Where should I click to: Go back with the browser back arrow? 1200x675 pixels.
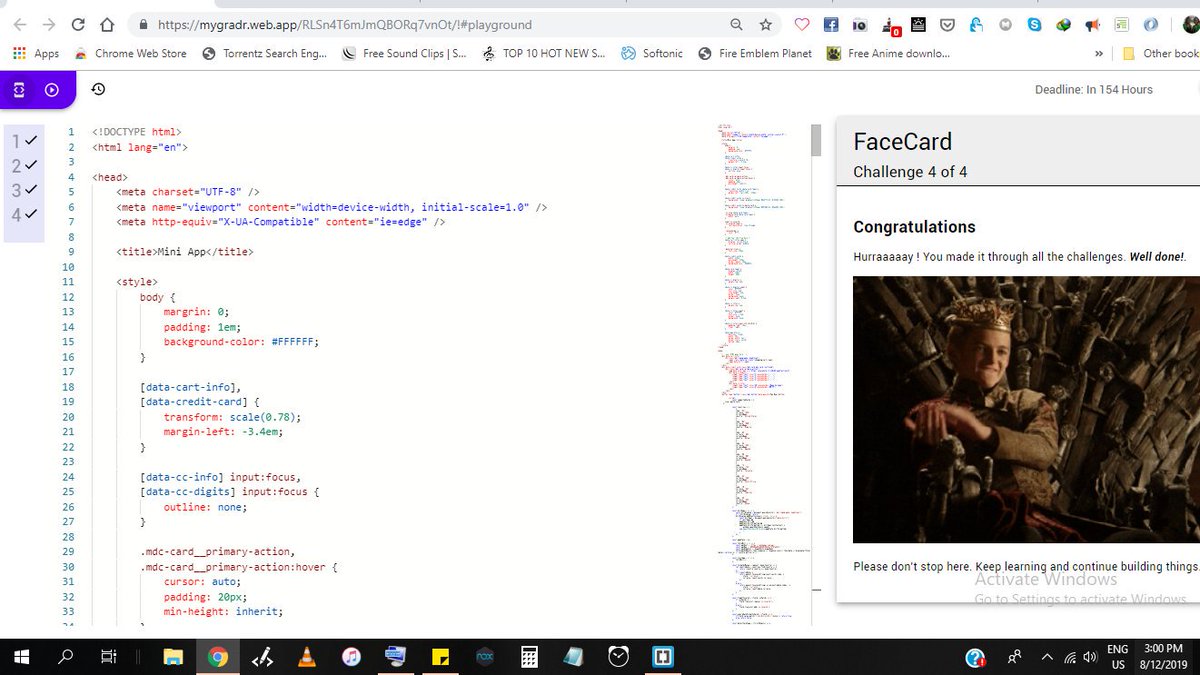tap(19, 25)
